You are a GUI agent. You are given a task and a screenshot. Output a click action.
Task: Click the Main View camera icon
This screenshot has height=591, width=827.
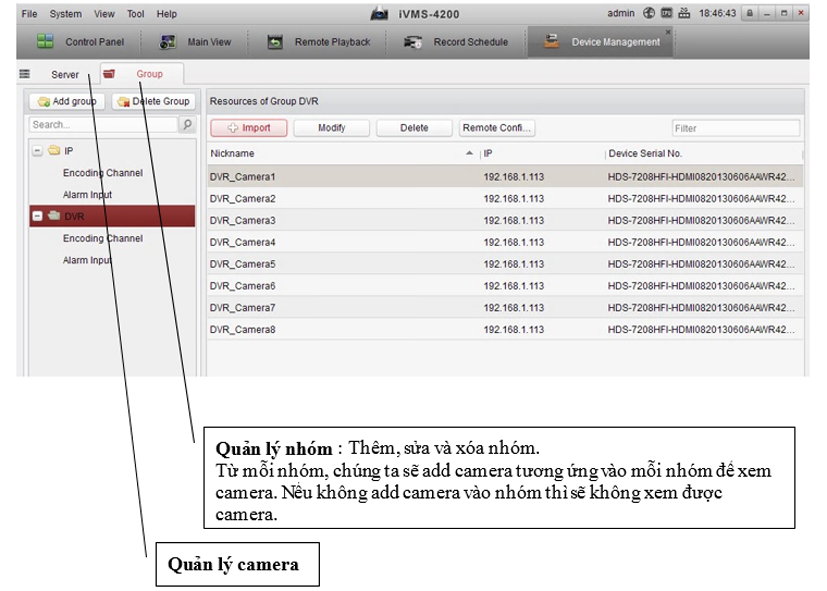pyautogui.click(x=168, y=42)
